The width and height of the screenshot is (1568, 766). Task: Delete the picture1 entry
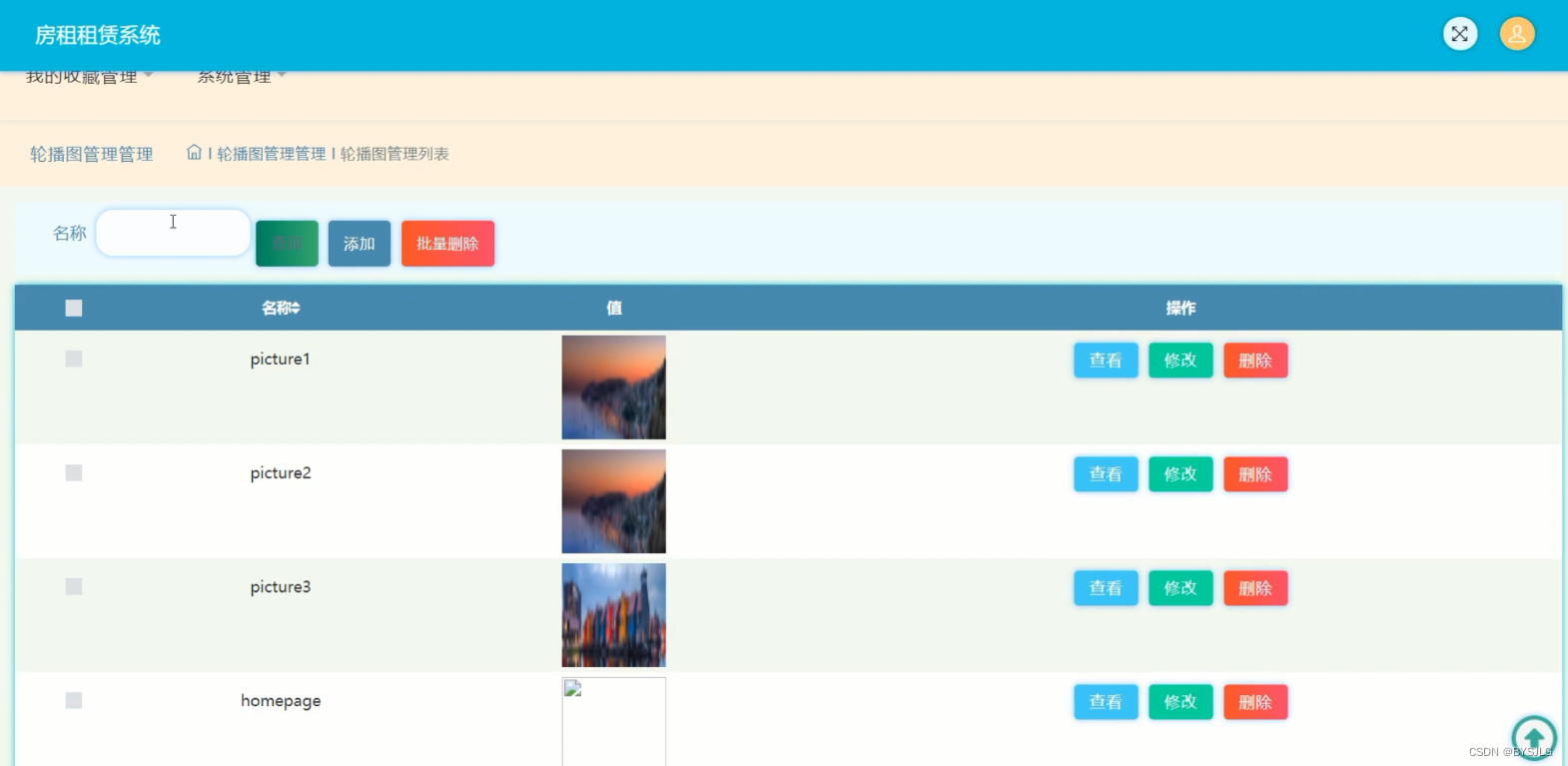tap(1255, 361)
